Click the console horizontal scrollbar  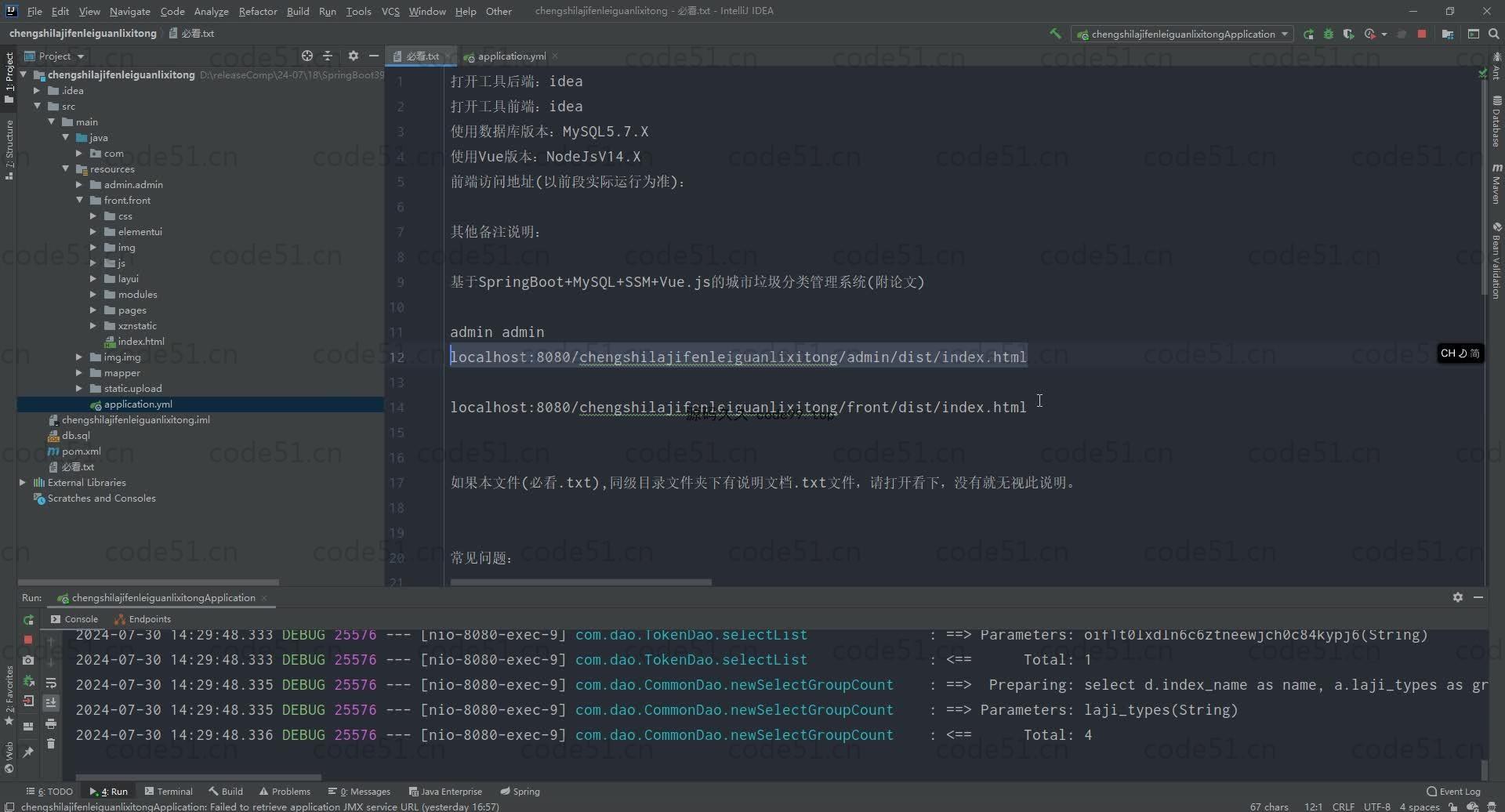pos(198,778)
